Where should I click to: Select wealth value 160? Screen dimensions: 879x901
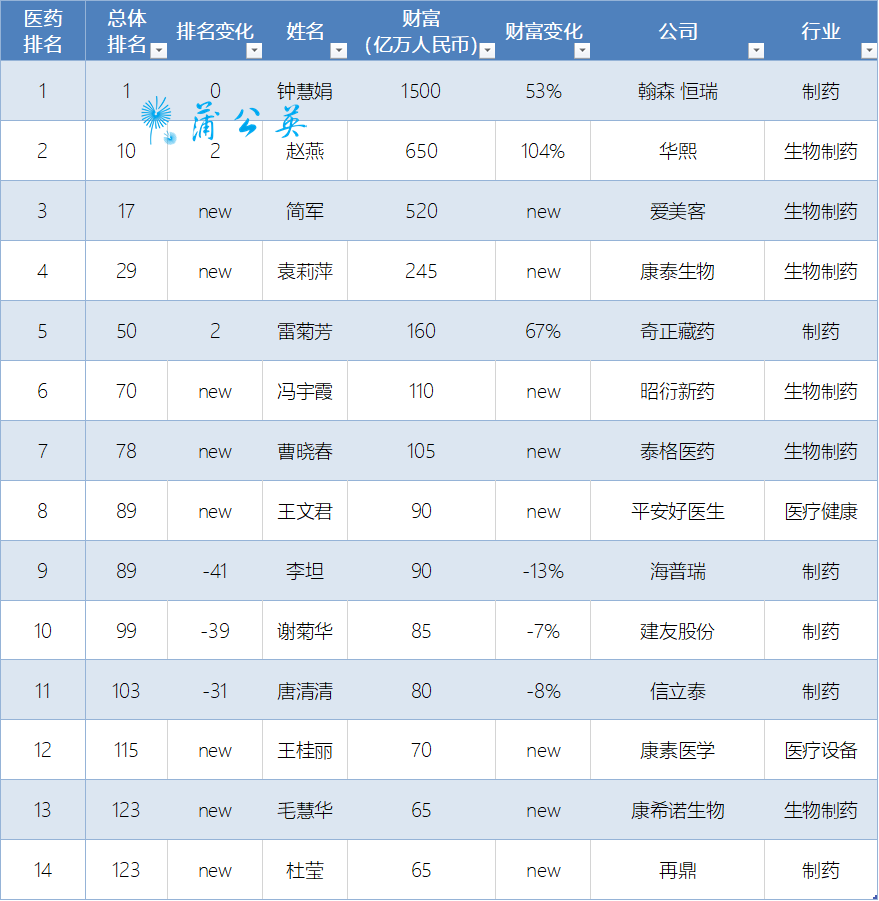point(421,331)
